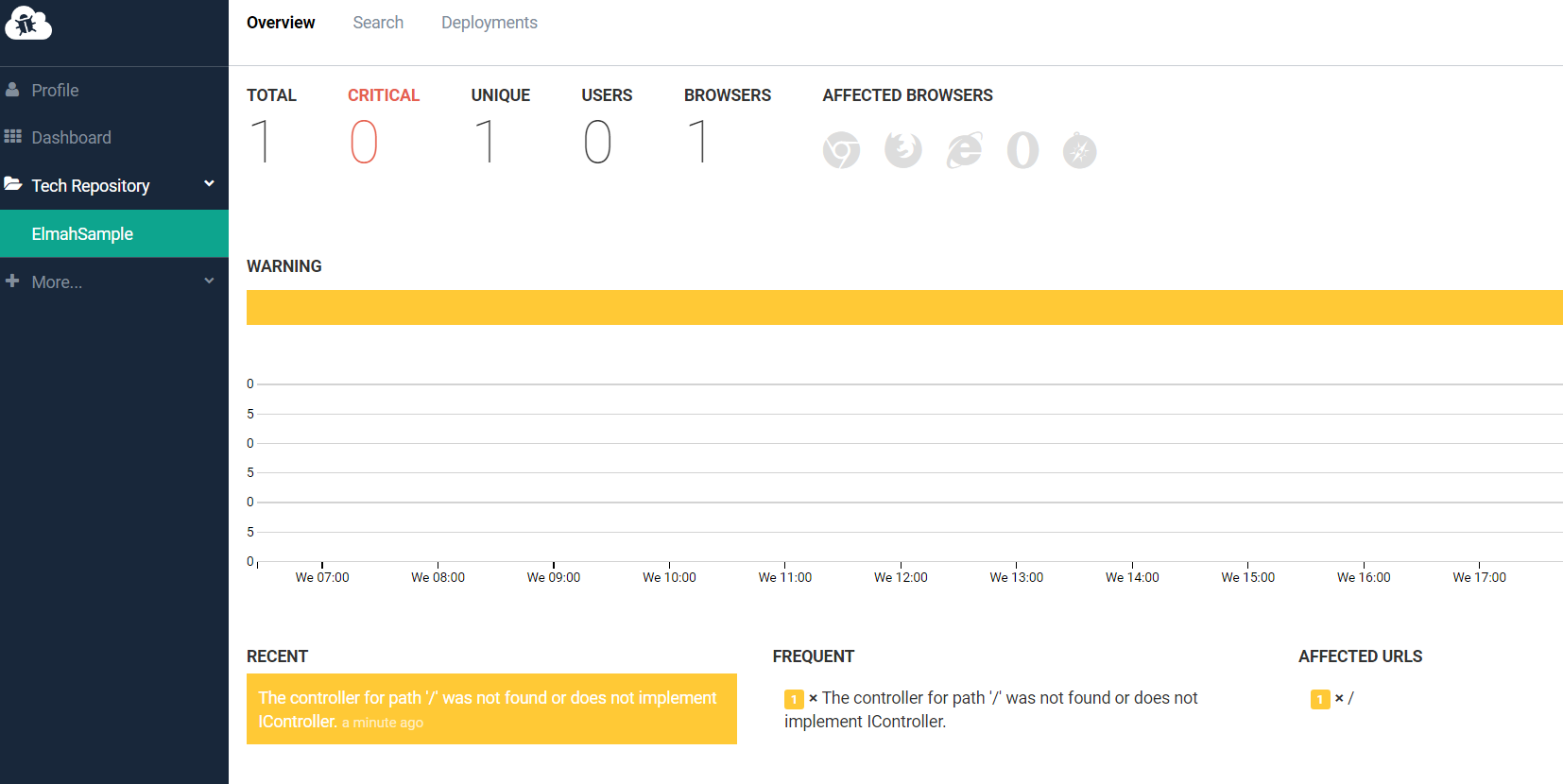Viewport: 1563px width, 784px height.
Task: Switch to the Search tab
Action: [378, 23]
